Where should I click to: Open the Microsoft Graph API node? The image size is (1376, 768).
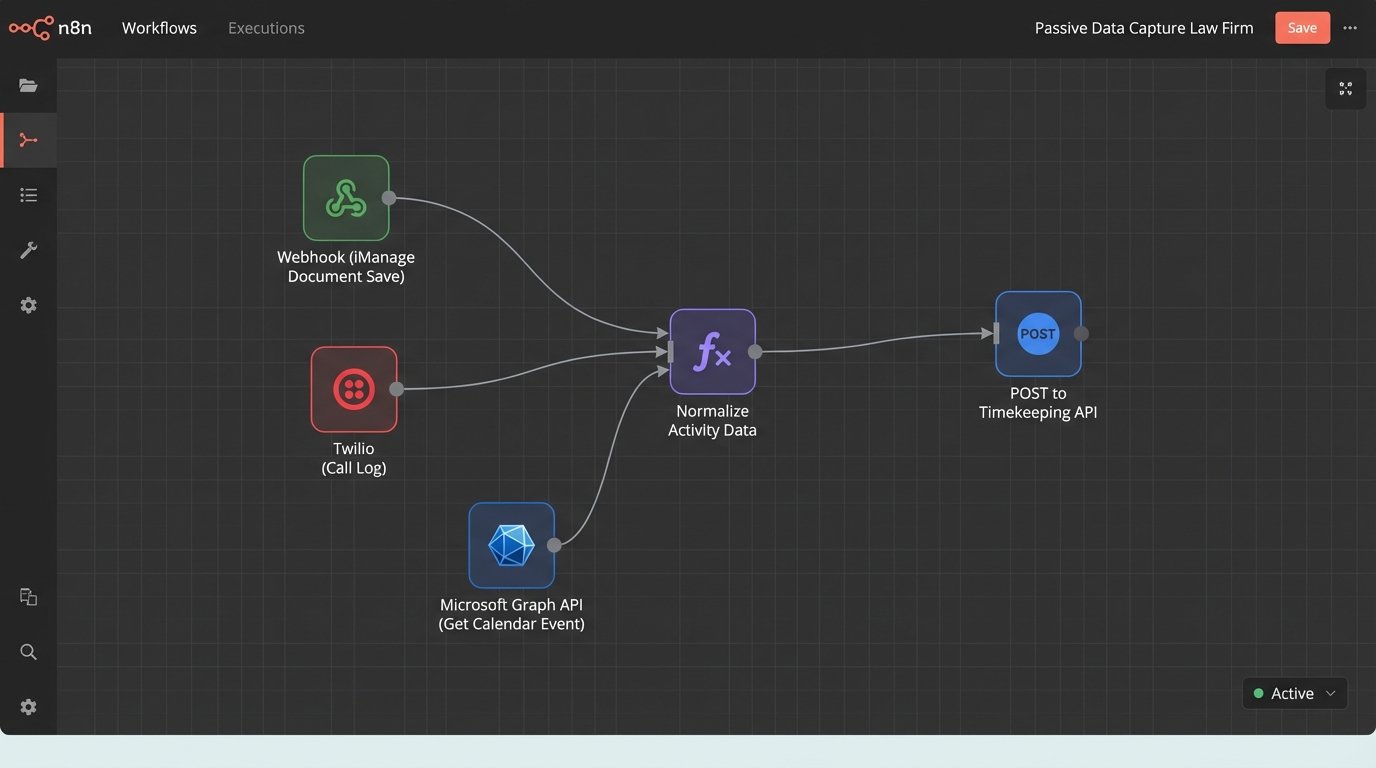(x=511, y=545)
